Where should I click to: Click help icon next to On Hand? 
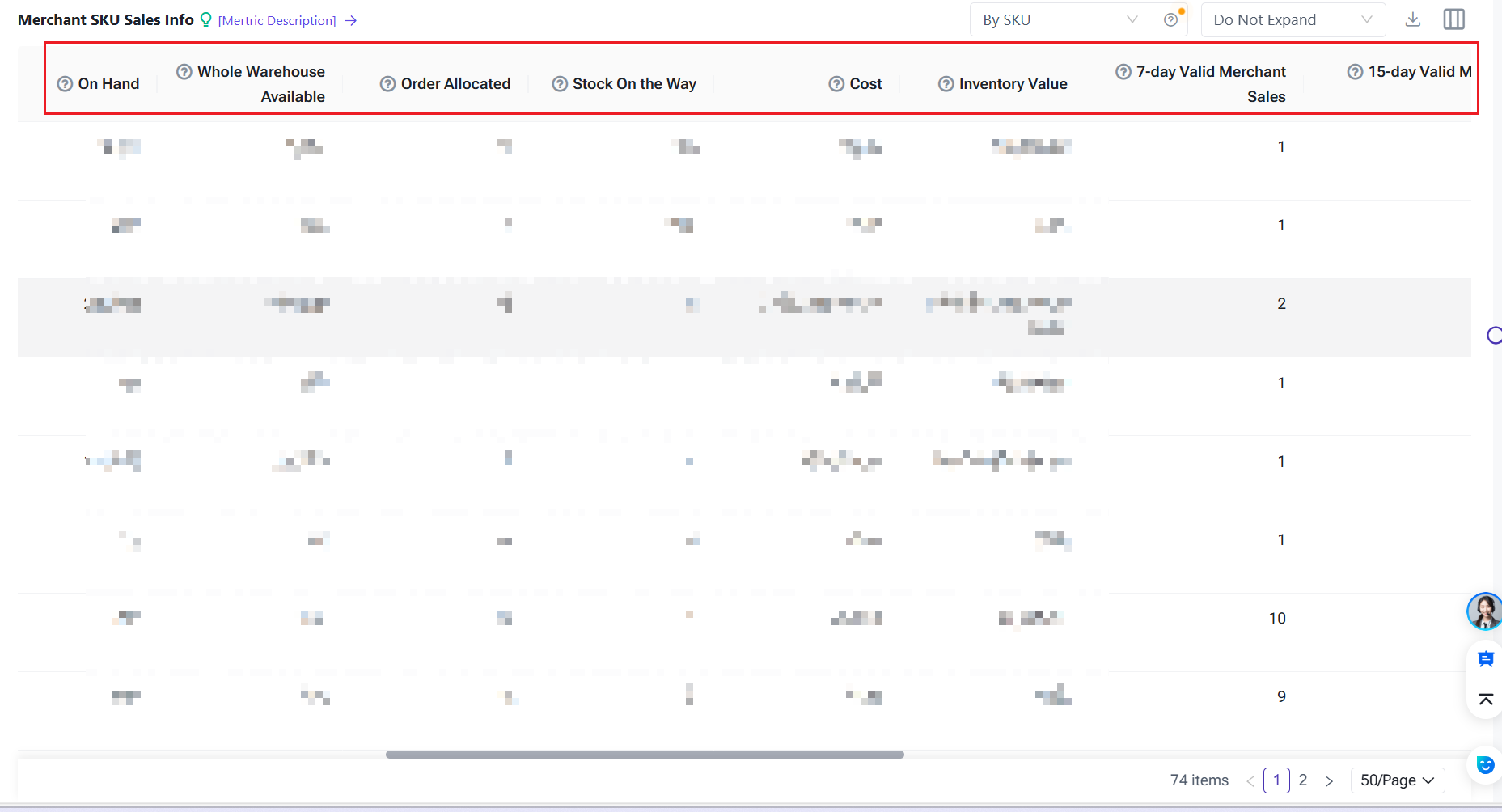pyautogui.click(x=66, y=84)
